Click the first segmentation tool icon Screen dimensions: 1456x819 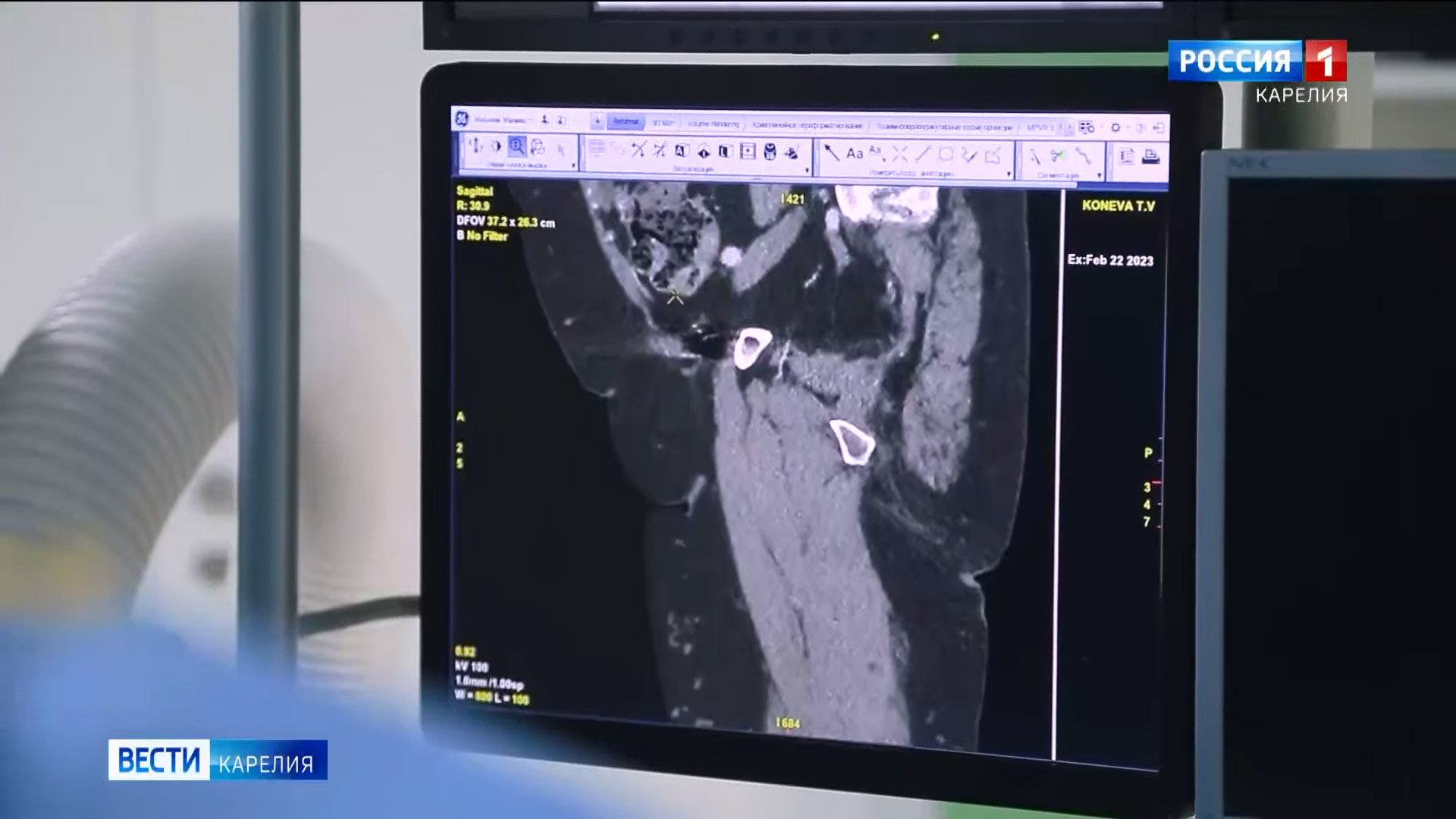pos(1035,156)
